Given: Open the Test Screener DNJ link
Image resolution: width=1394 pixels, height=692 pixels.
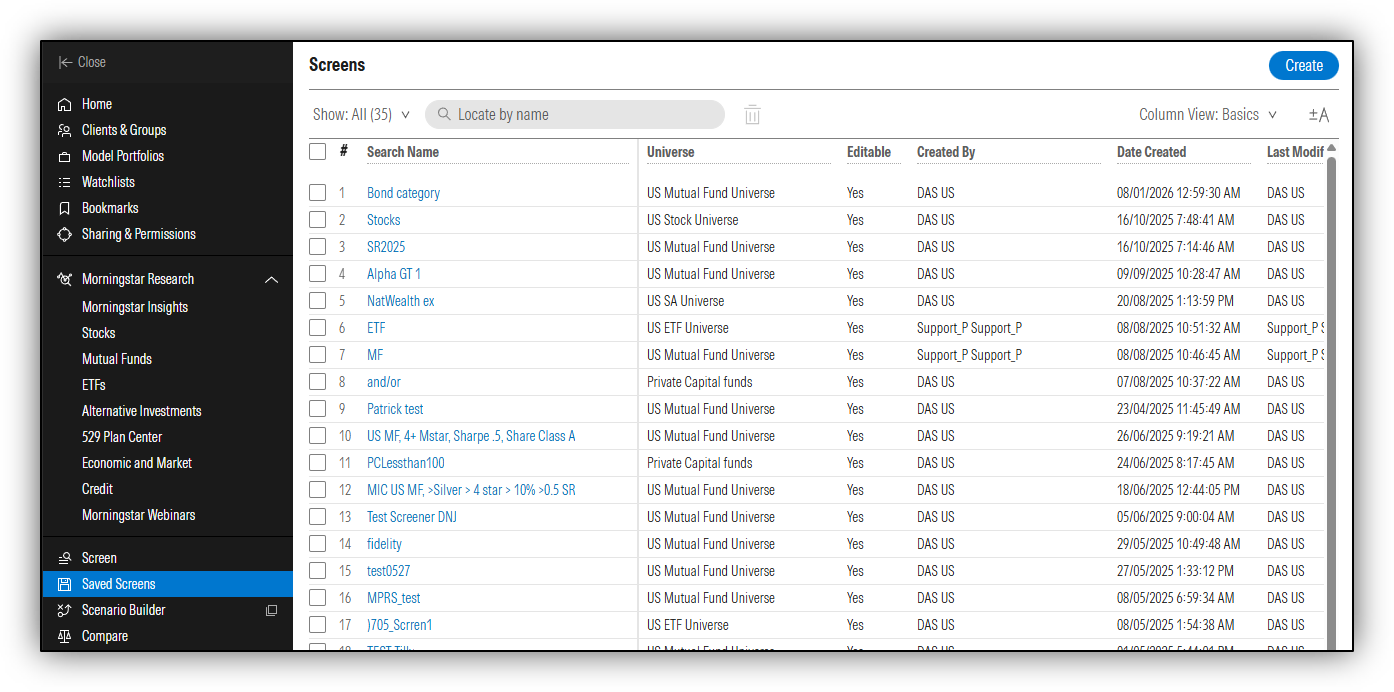Looking at the screenshot, I should (x=412, y=517).
